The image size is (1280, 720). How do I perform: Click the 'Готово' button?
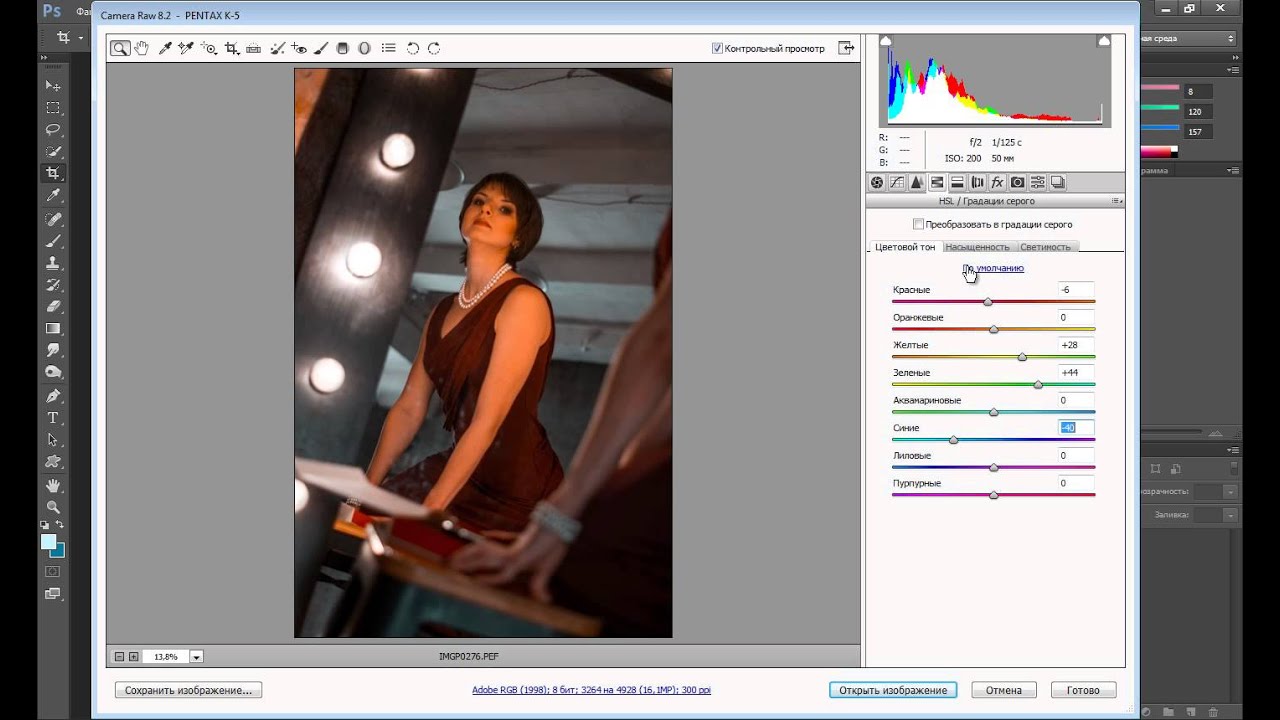1083,690
